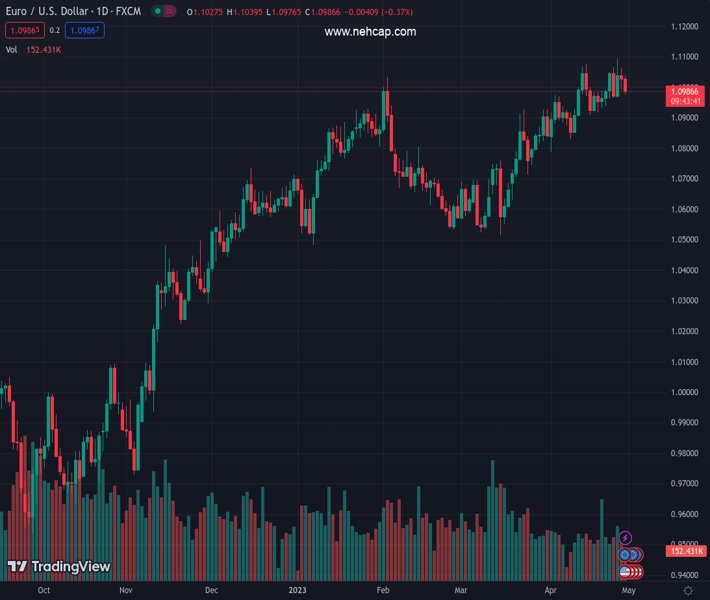
Task: Click the Oct label on time axis
Action: click(x=43, y=591)
